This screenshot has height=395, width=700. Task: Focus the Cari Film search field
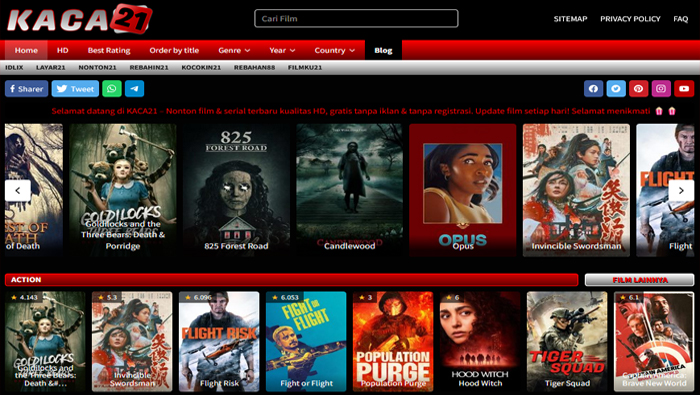point(356,19)
